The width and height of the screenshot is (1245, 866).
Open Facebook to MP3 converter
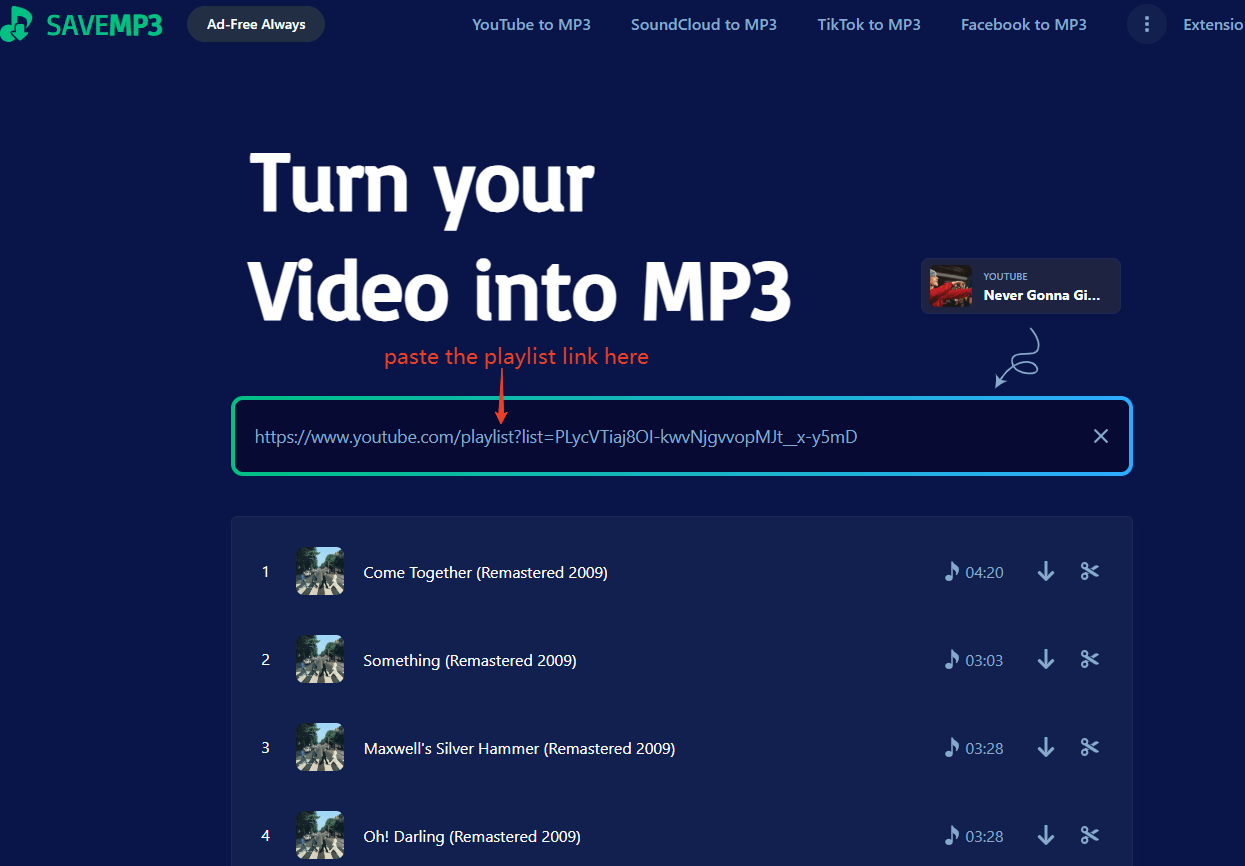[1023, 24]
